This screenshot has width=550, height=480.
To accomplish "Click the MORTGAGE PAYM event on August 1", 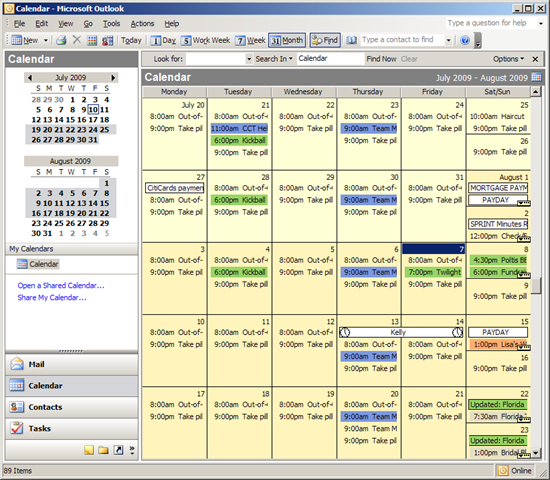I will (498, 188).
